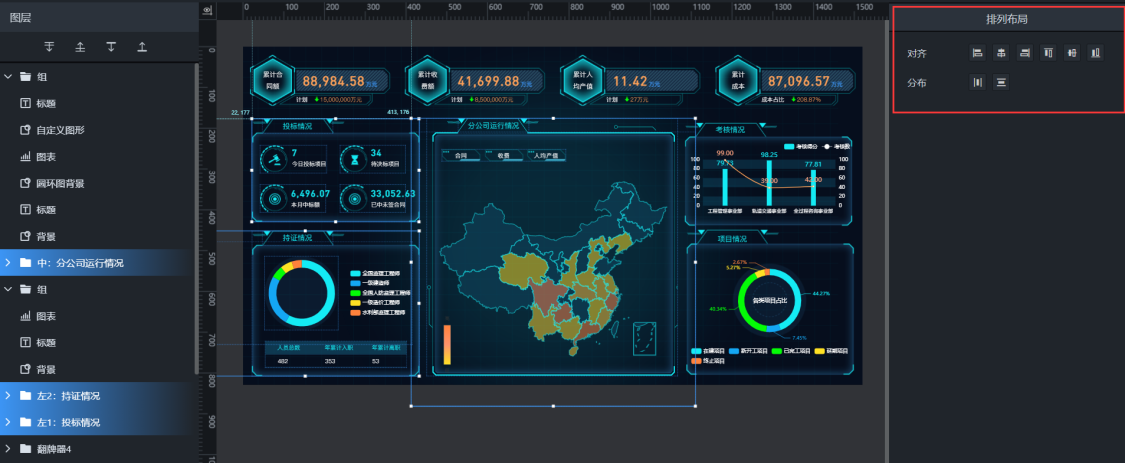
Task: Select the 自定义图形 layer
Action: 60,130
